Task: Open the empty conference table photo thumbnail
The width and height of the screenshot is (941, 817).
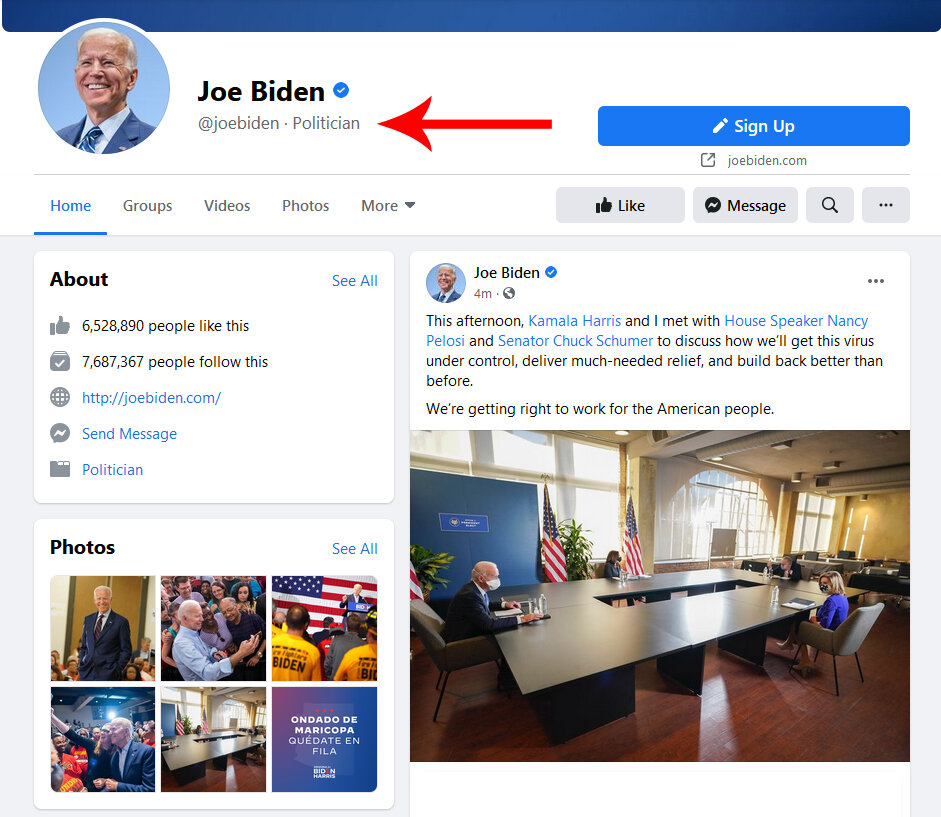Action: click(213, 740)
